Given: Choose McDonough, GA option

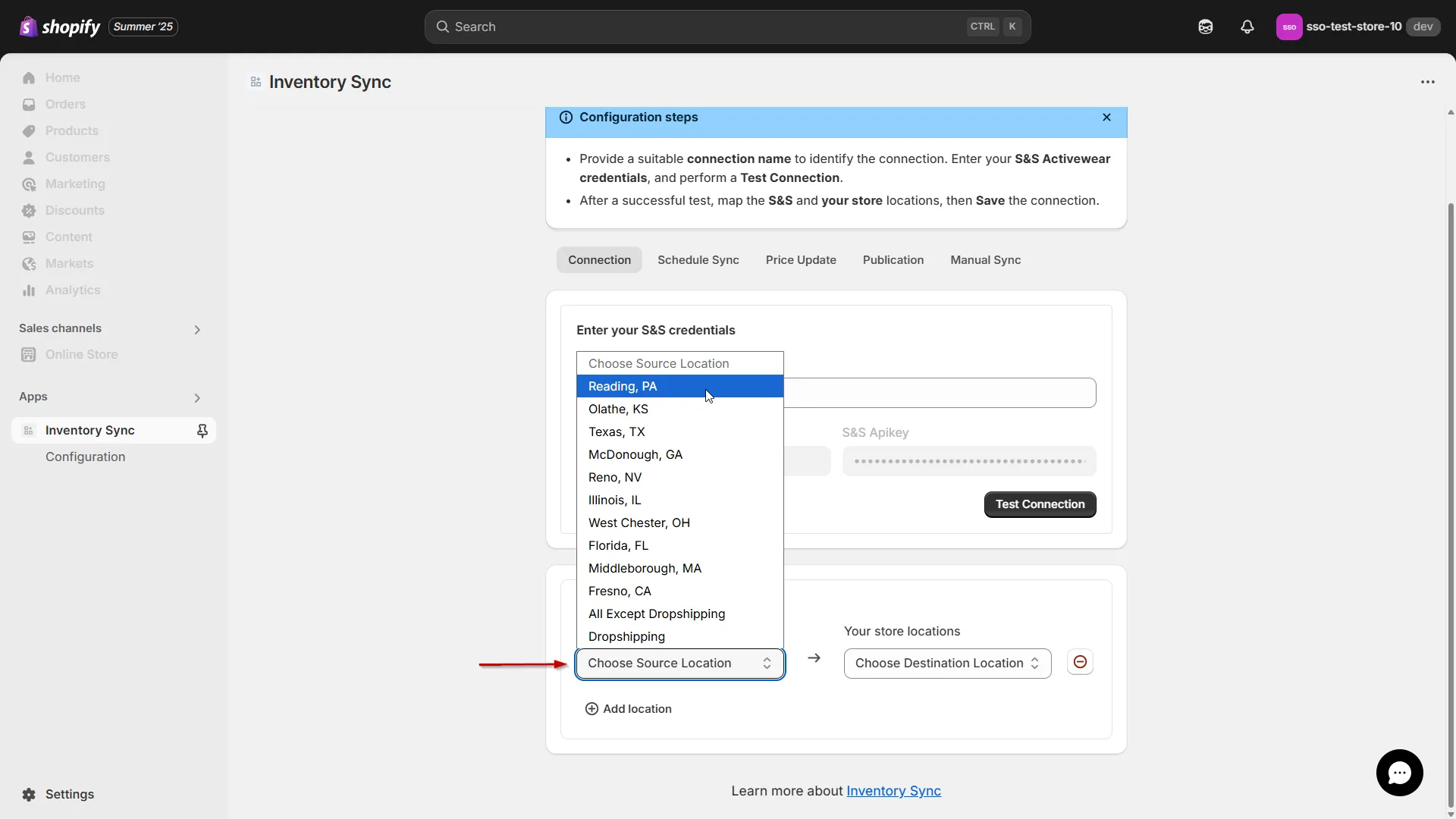Looking at the screenshot, I should (680, 454).
